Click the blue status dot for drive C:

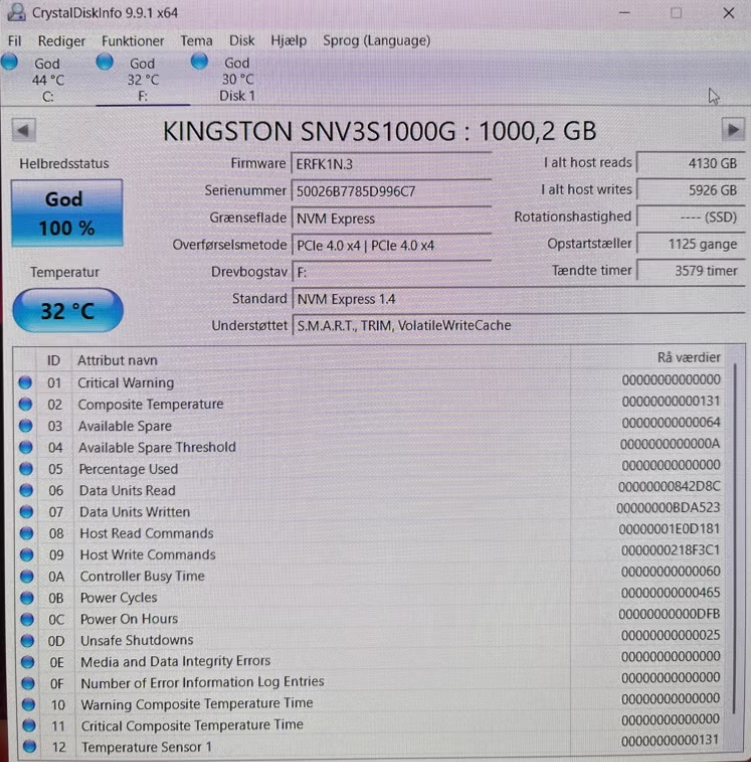[9, 62]
